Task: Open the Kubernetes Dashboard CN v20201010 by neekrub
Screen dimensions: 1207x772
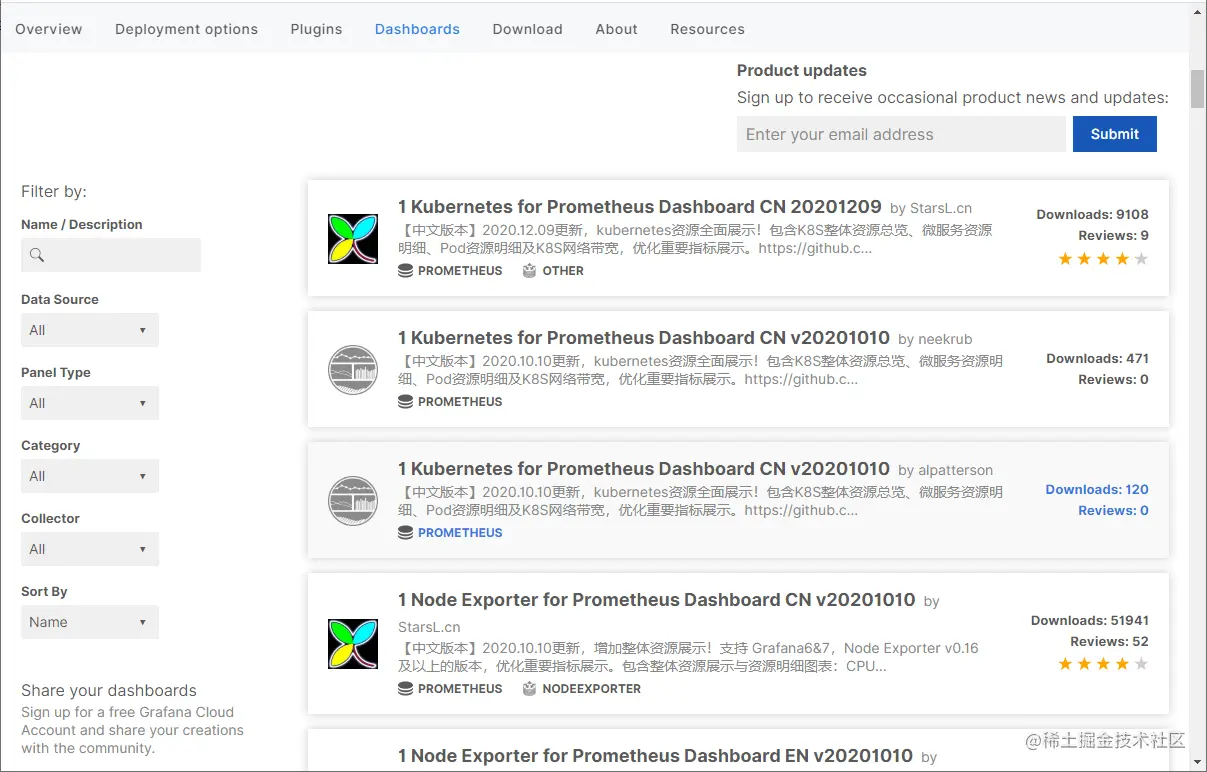Action: [644, 338]
